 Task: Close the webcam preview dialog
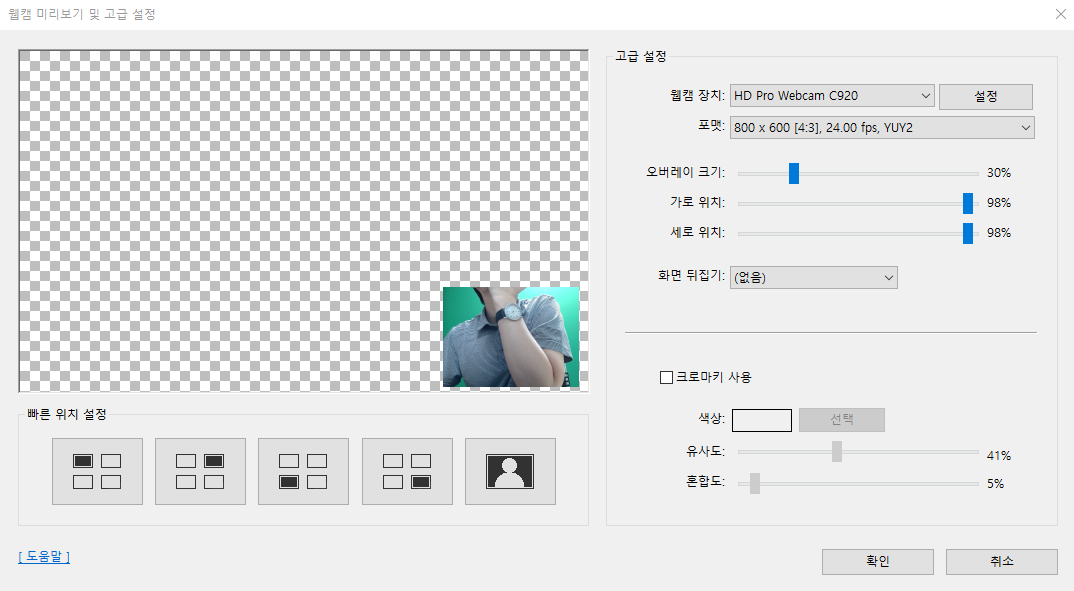[1060, 14]
